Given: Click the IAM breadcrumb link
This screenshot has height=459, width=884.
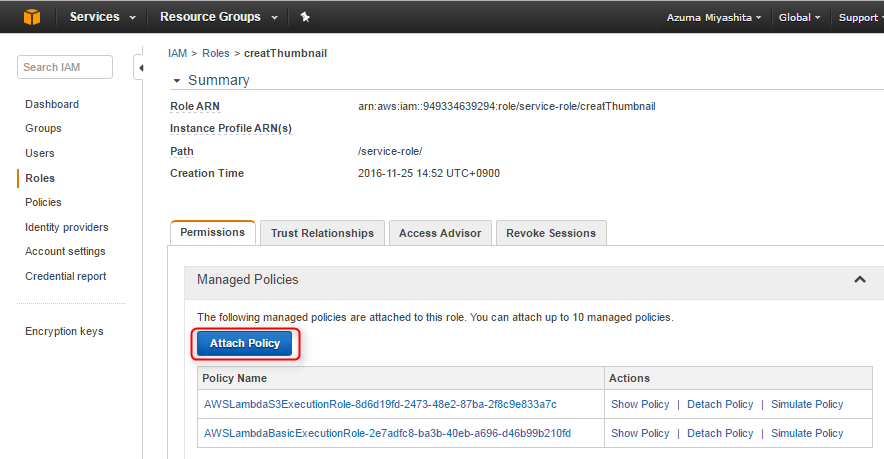Looking at the screenshot, I should pyautogui.click(x=177, y=53).
